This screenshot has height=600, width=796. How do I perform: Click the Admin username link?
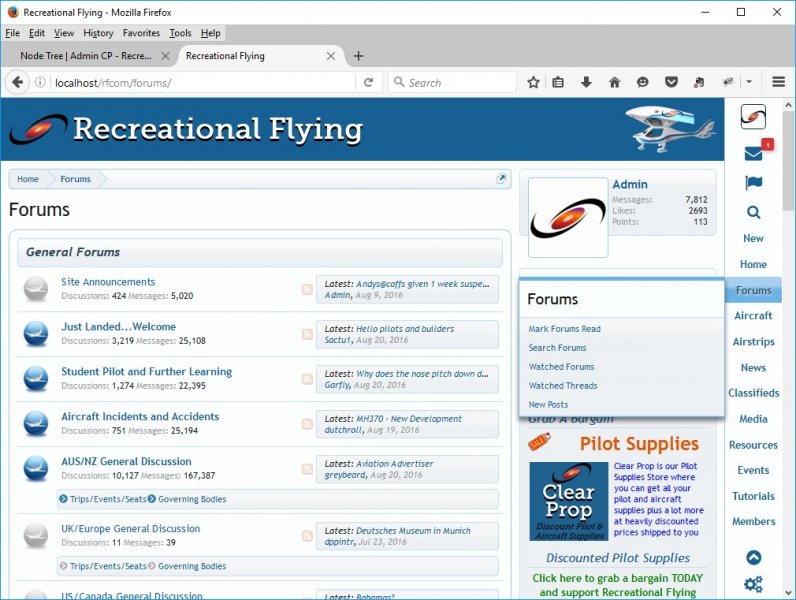tap(629, 184)
